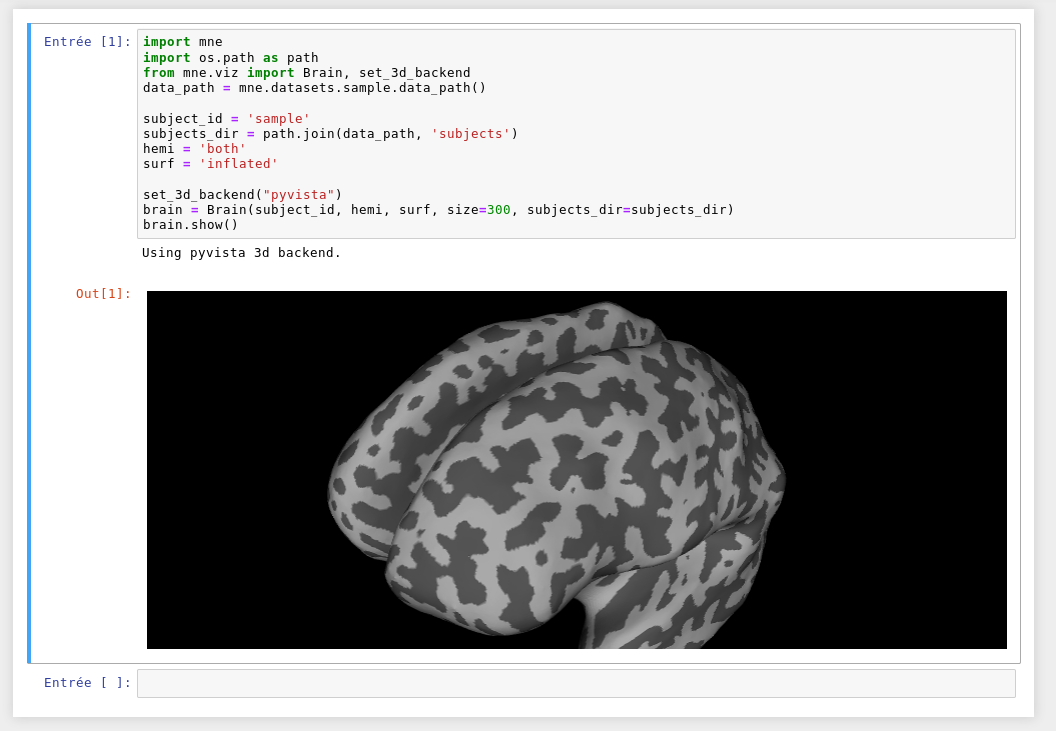The image size is (1056, 731).
Task: Click the data_path = mne.datasets line
Action: [x=315, y=88]
